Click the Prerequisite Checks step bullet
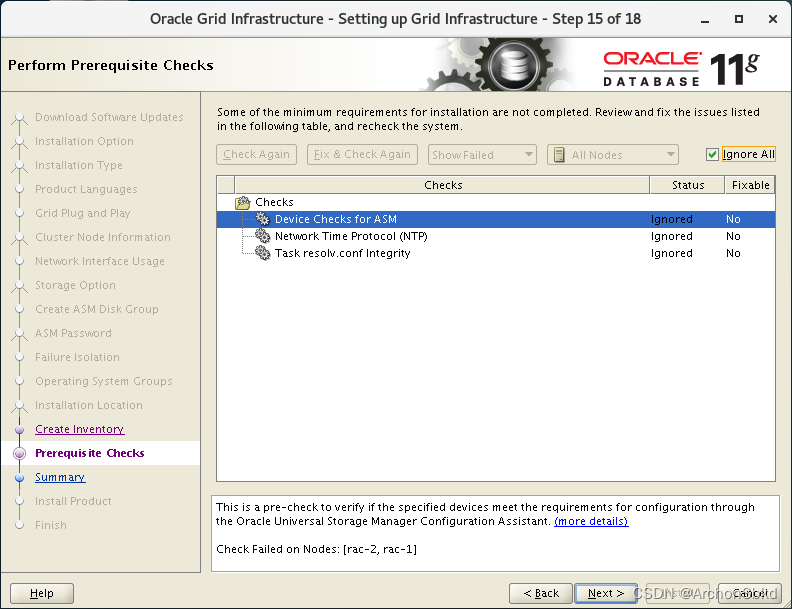 coord(20,453)
